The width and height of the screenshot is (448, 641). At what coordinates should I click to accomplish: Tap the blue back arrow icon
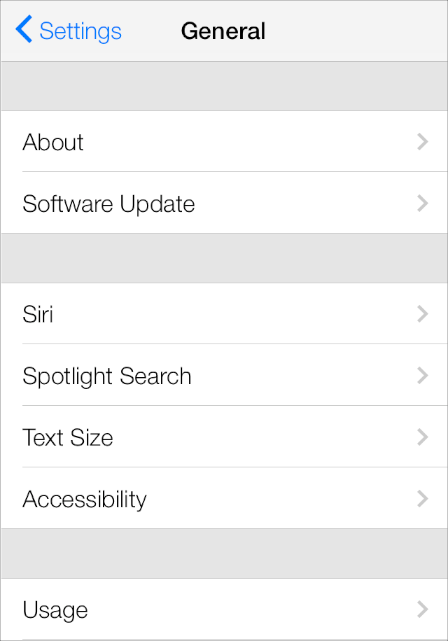[x=24, y=29]
